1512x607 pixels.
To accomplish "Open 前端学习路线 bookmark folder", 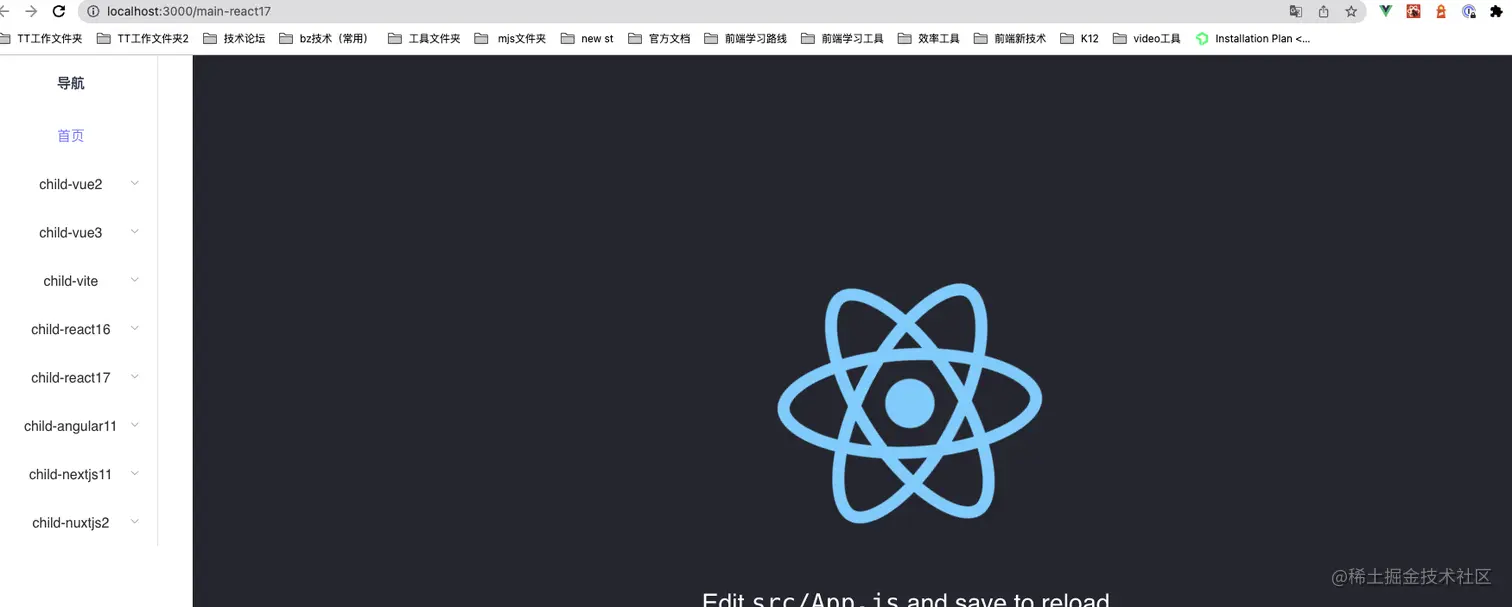I will [745, 38].
